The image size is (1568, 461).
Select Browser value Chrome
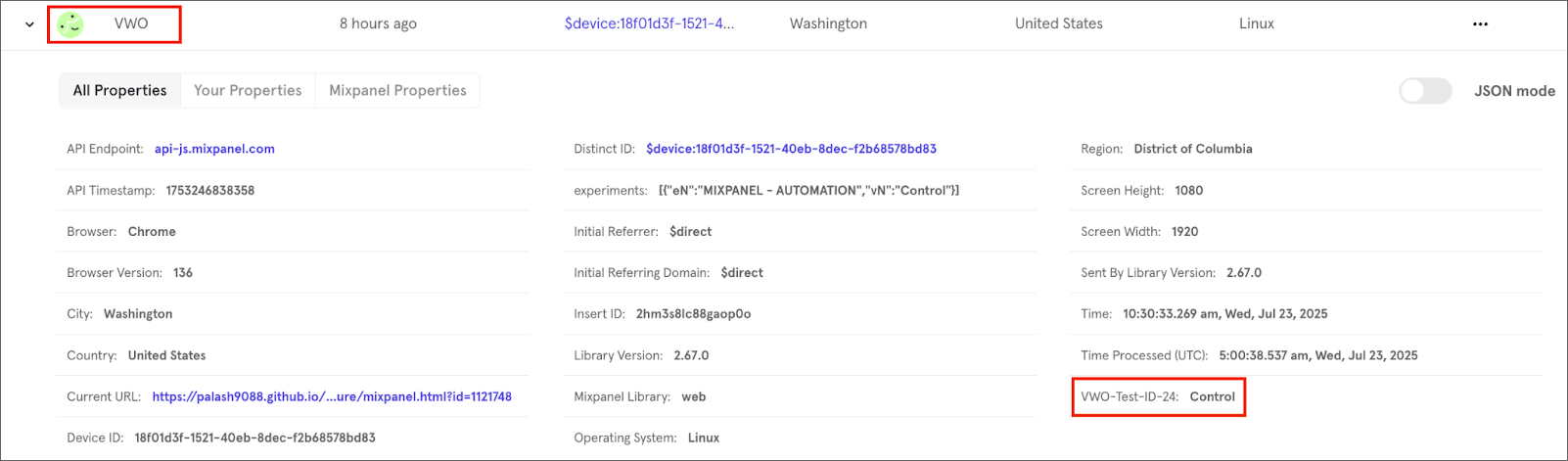pos(152,231)
